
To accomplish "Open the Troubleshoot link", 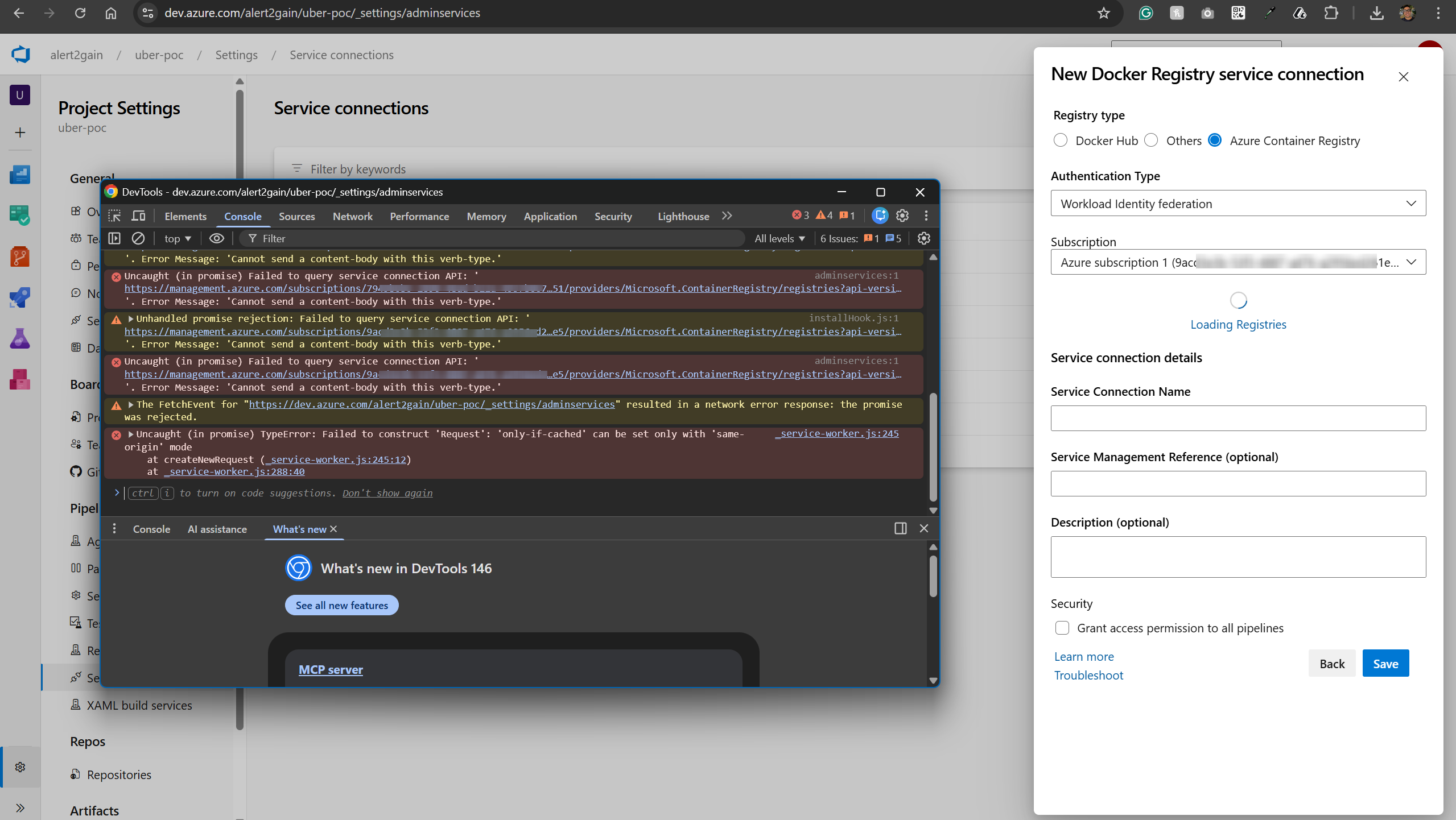I will [1088, 676].
